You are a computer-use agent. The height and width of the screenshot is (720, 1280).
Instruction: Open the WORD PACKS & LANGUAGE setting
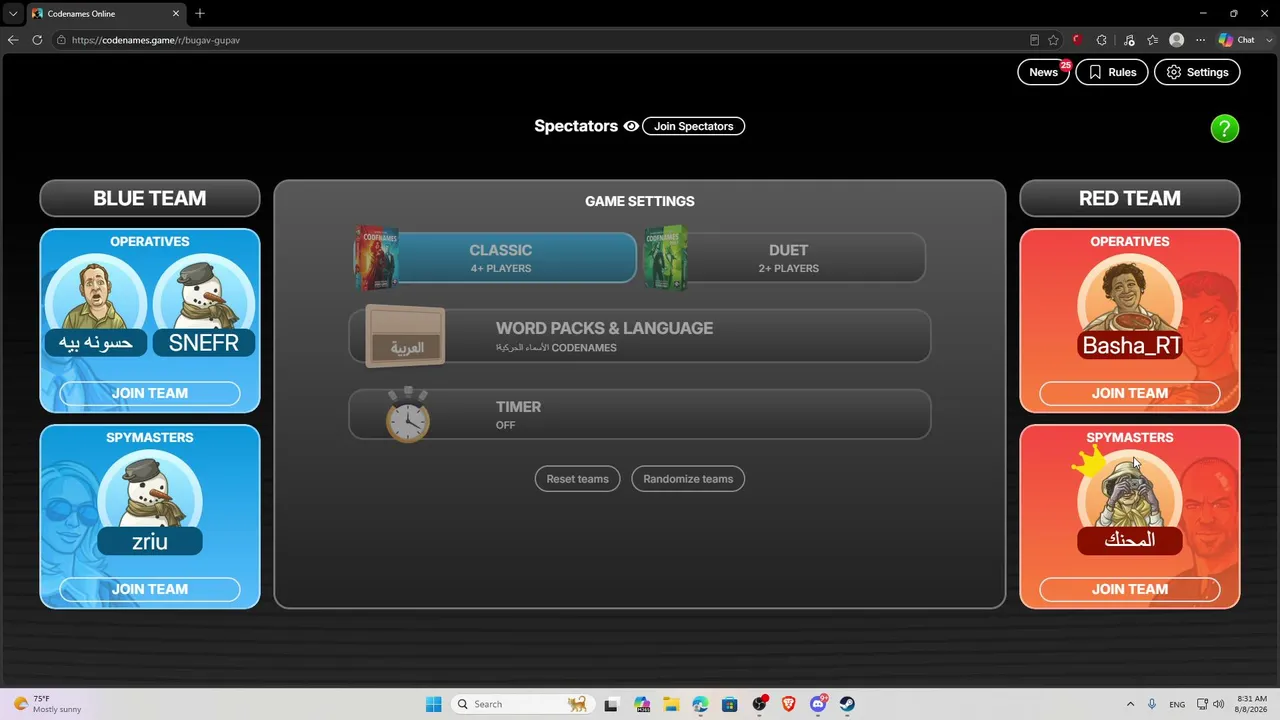click(640, 336)
